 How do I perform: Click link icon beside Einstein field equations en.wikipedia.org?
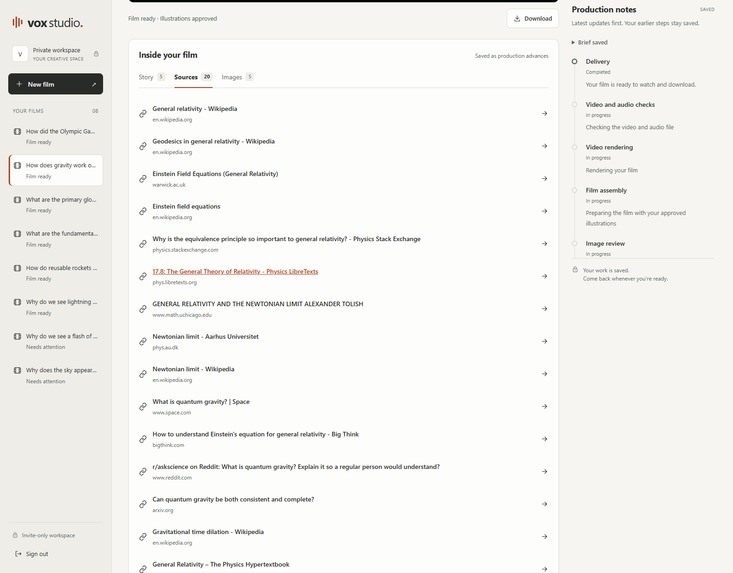click(143, 211)
